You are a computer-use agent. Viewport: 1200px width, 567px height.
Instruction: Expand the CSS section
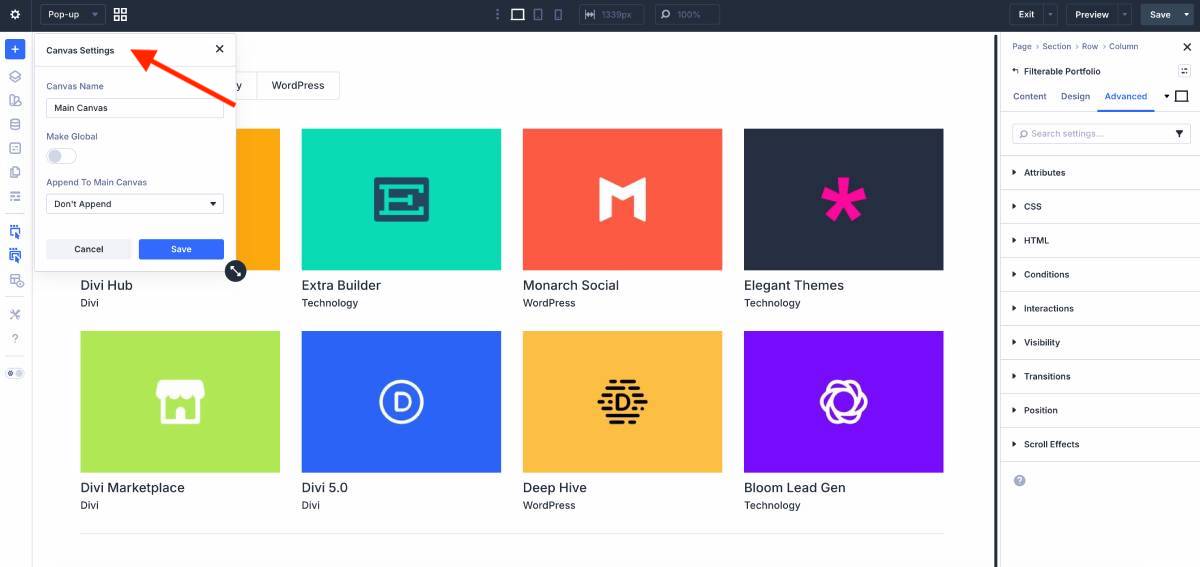[1098, 207]
